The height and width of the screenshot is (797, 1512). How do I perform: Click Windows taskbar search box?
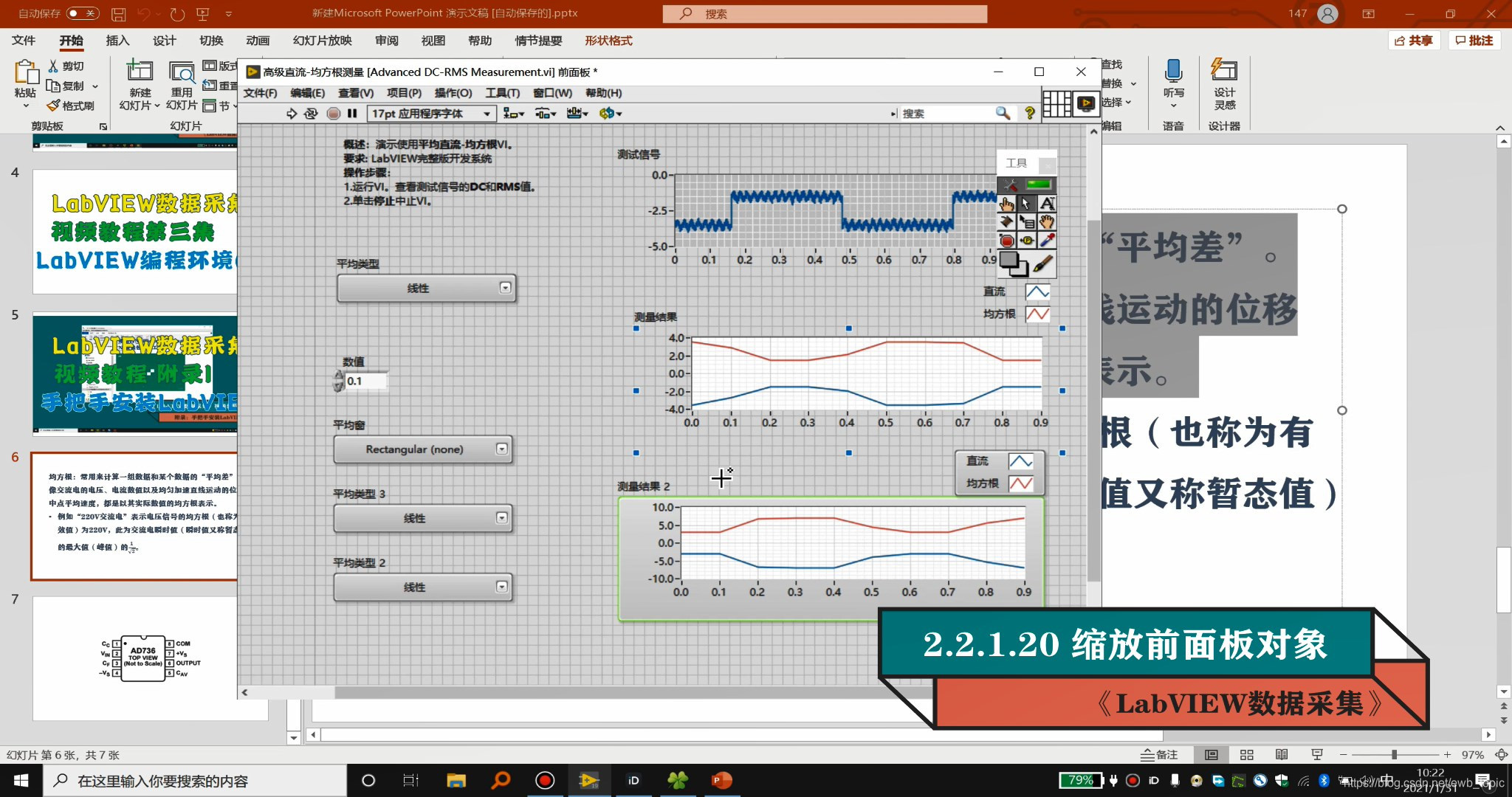click(x=195, y=781)
